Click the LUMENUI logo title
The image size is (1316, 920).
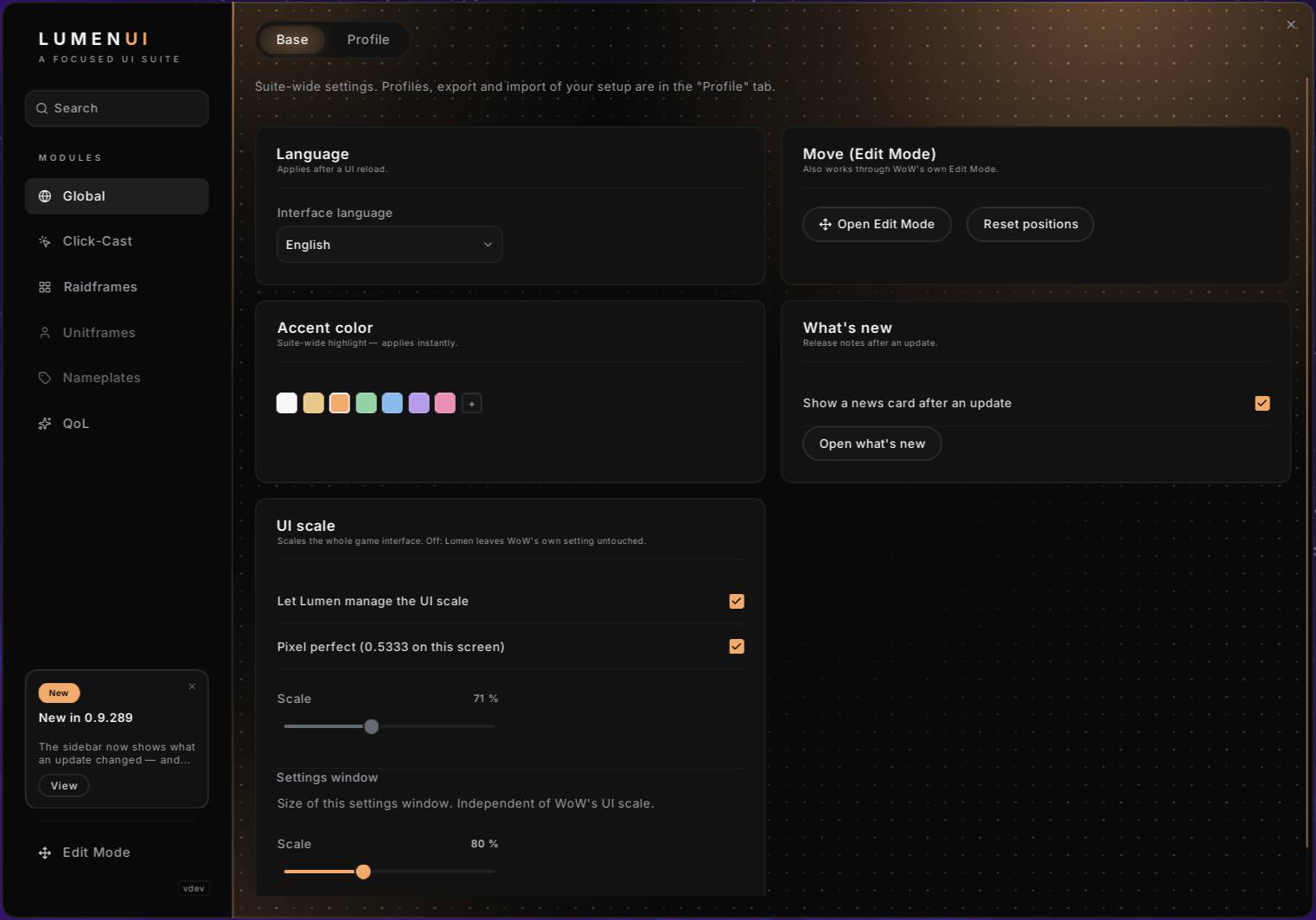[94, 39]
